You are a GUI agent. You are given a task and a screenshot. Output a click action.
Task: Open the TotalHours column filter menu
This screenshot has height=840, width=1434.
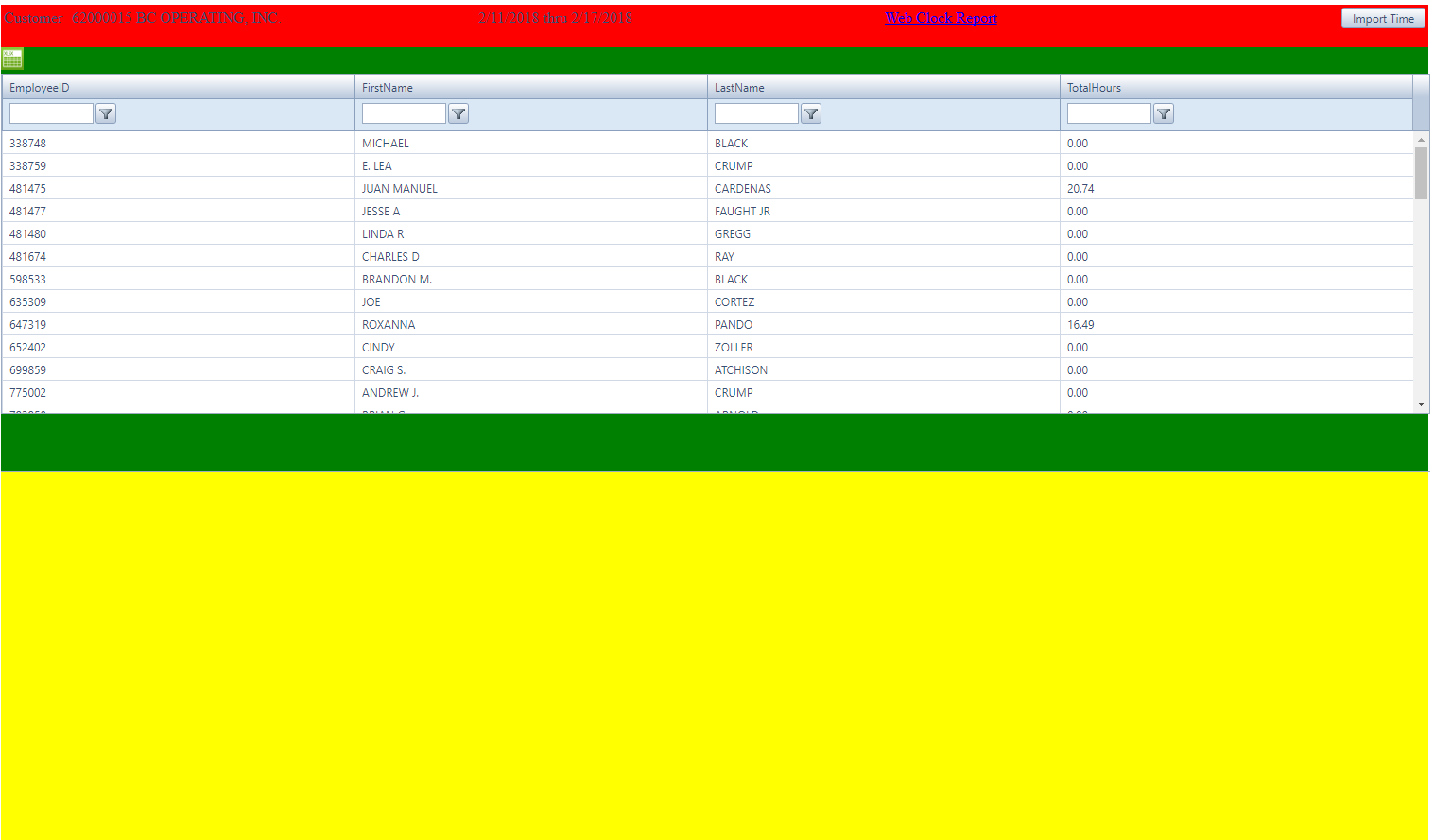coord(1164,113)
